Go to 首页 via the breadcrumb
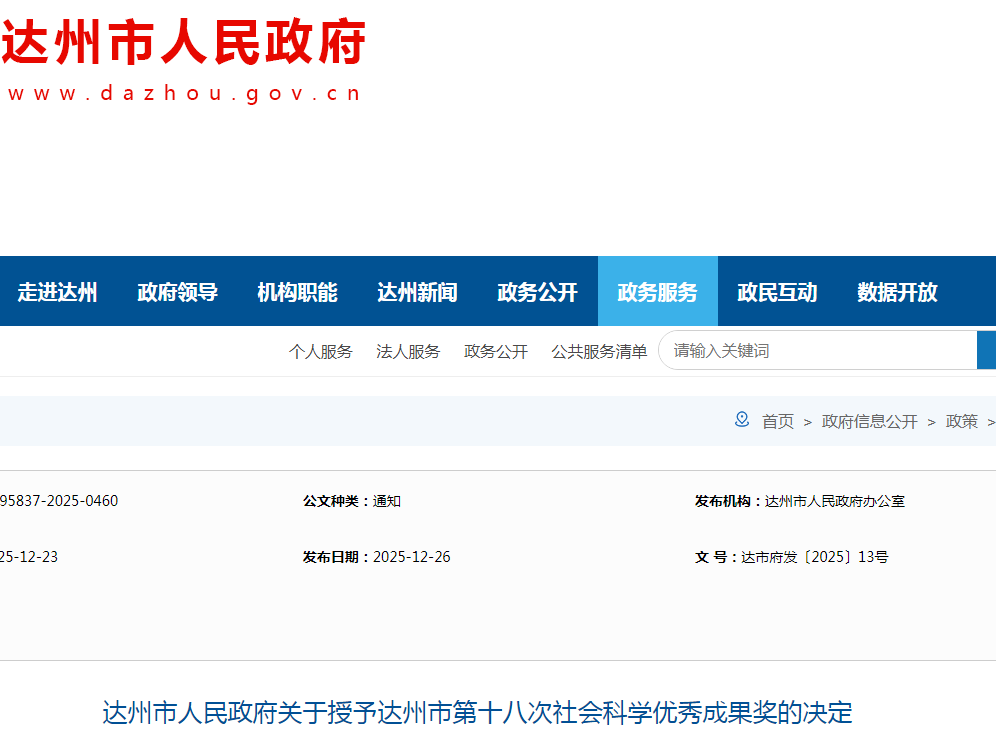Image resolution: width=996 pixels, height=747 pixels. point(778,422)
